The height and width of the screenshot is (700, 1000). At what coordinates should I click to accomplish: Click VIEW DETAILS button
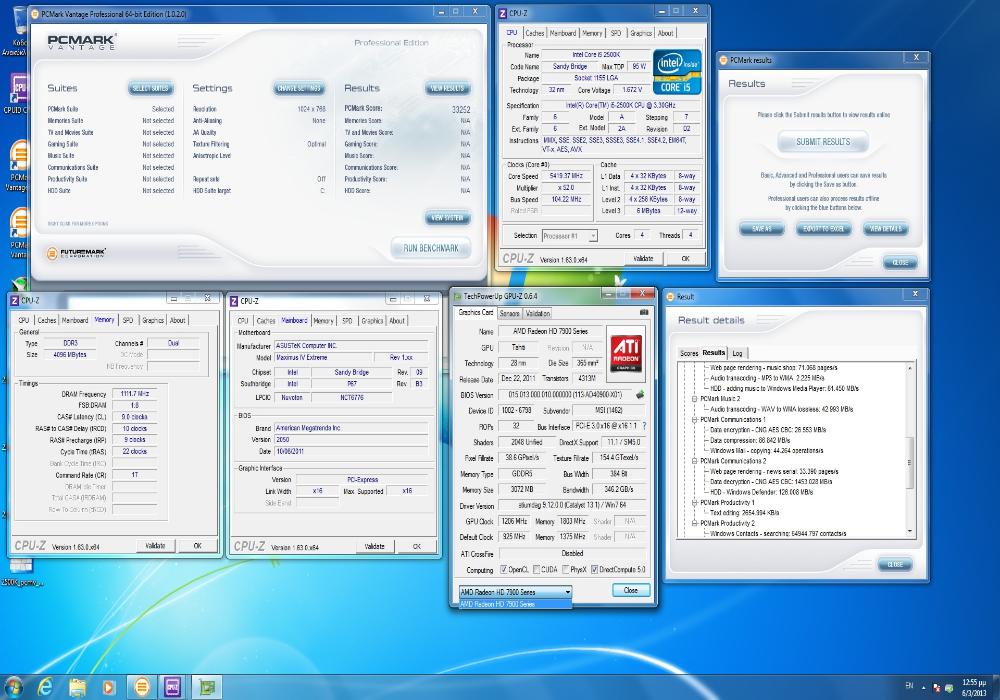point(885,228)
